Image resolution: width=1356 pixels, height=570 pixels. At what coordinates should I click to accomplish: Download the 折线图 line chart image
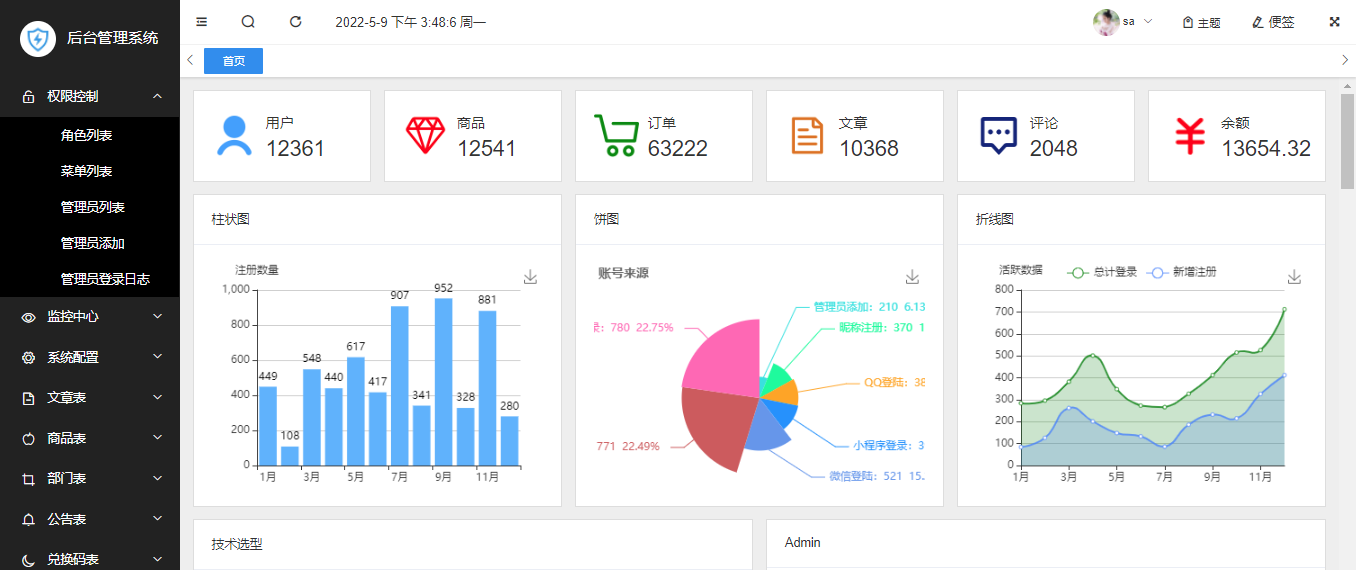pos(1294,277)
